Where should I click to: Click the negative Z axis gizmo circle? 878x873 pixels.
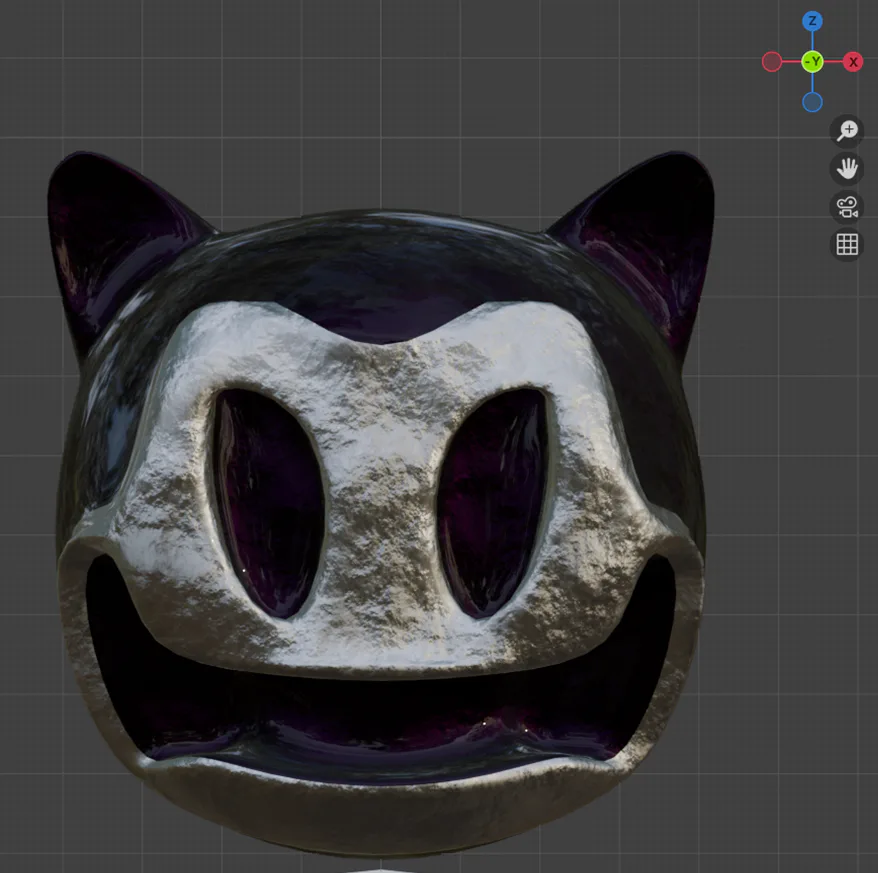pyautogui.click(x=812, y=102)
